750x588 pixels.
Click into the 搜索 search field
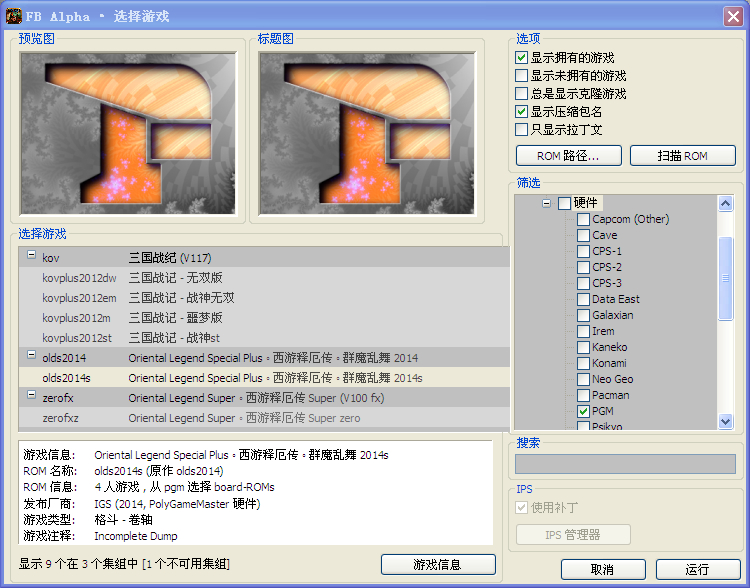click(x=625, y=464)
